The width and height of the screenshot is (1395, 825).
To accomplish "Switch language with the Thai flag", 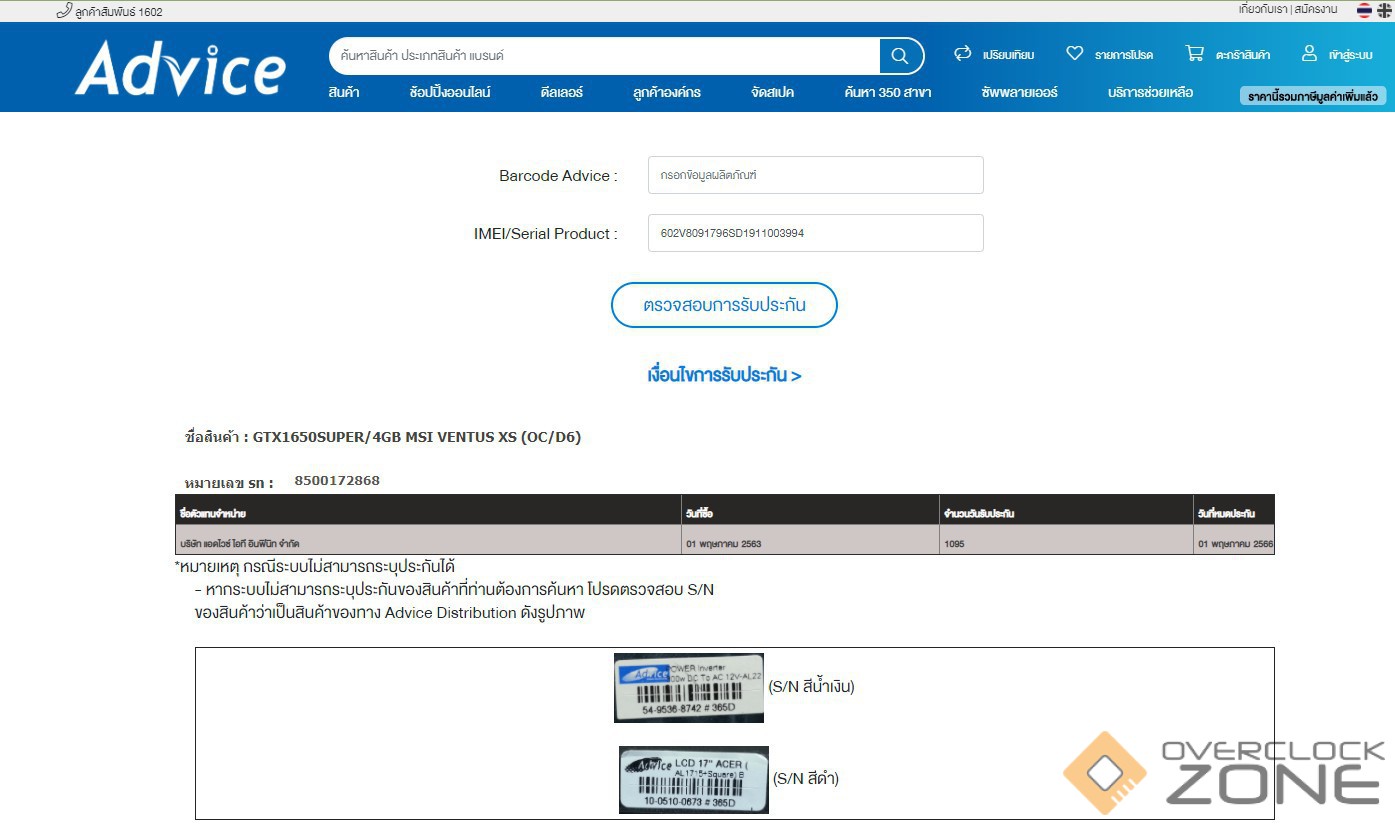I will point(1364,10).
